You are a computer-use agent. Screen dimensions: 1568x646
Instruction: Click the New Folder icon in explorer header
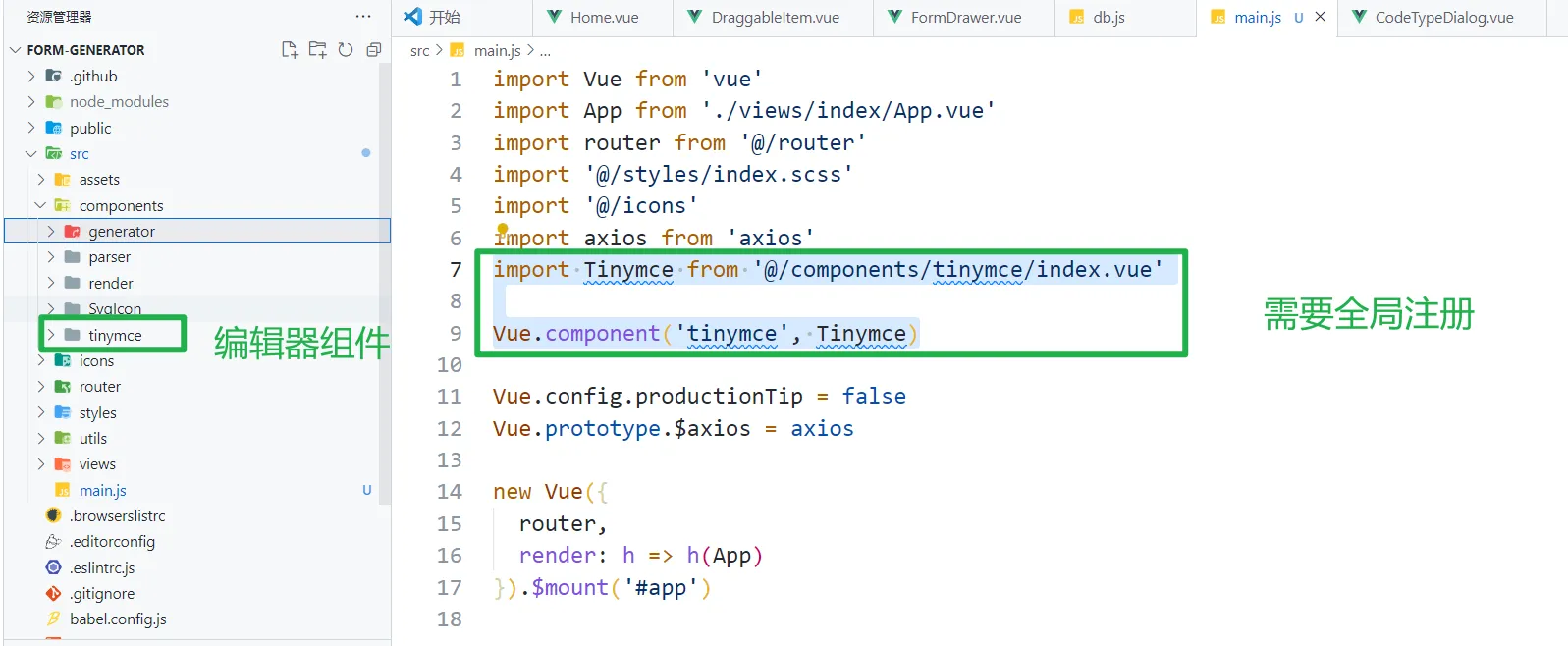317,50
